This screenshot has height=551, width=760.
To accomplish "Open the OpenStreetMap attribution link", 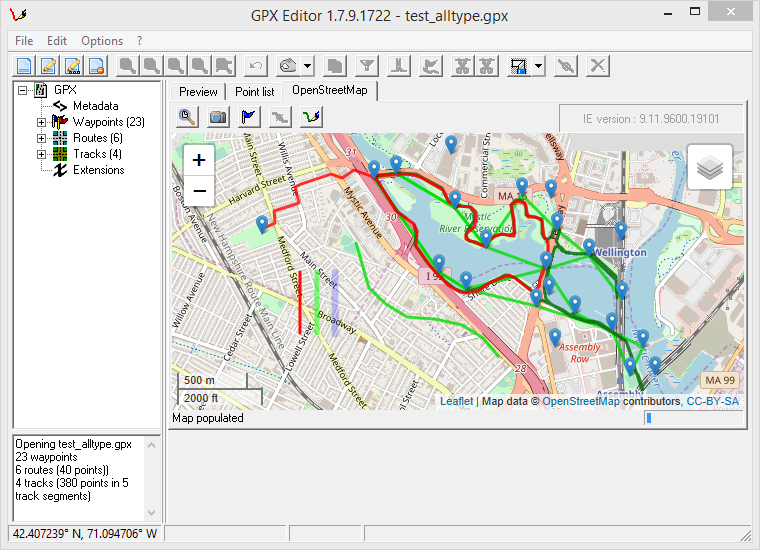I will (x=582, y=401).
